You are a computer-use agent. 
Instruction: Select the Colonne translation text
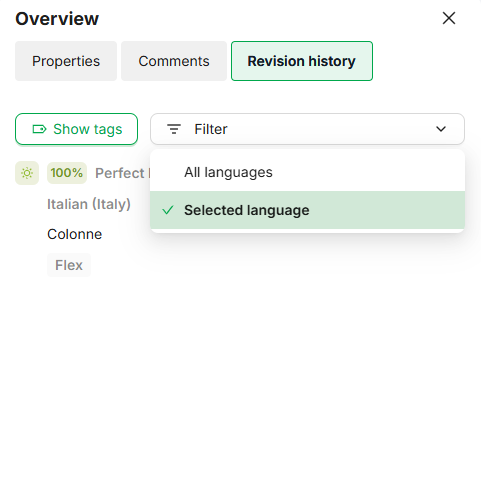[75, 234]
